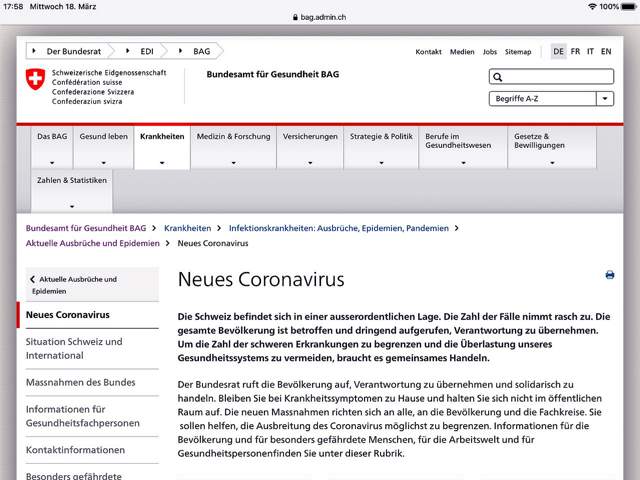Go back to Aktuelle Ausbrüche und Epidemien sidebar
The width and height of the screenshot is (640, 480).
tap(92, 285)
